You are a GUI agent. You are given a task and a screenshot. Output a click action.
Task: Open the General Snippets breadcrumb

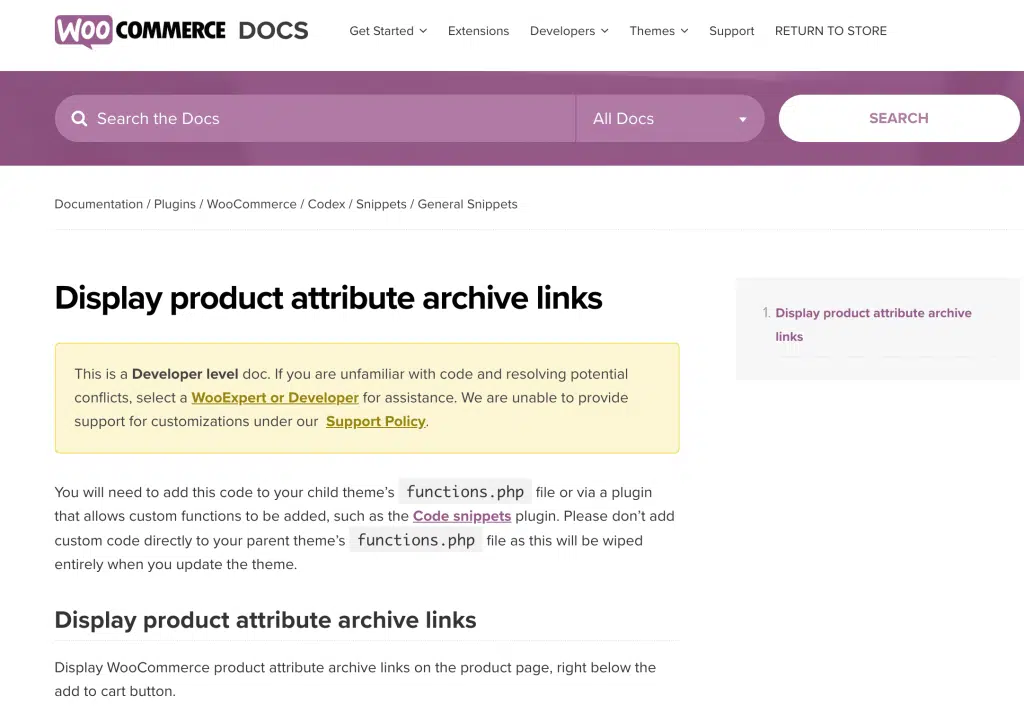coord(468,204)
